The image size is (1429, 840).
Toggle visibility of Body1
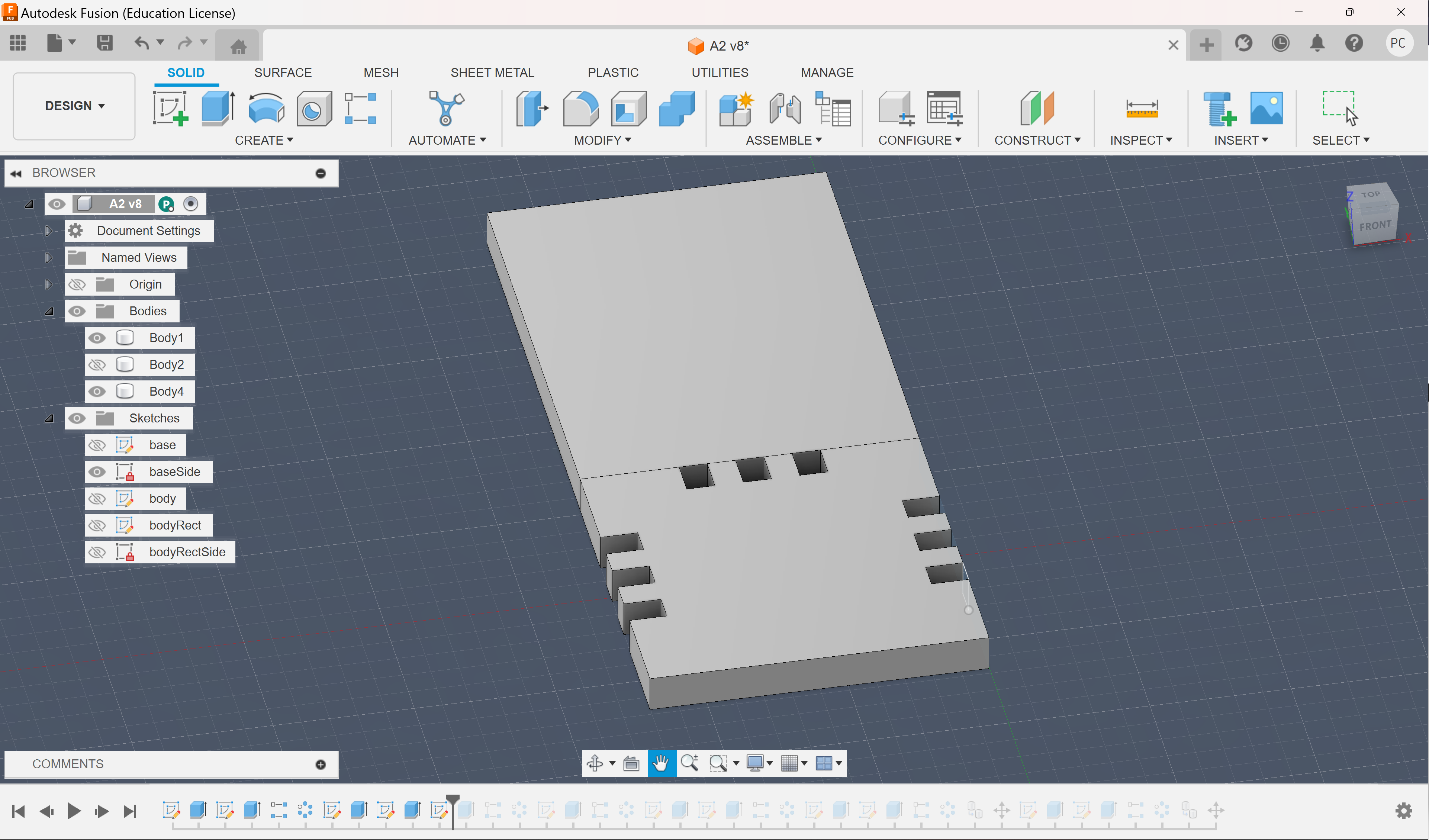click(x=97, y=338)
